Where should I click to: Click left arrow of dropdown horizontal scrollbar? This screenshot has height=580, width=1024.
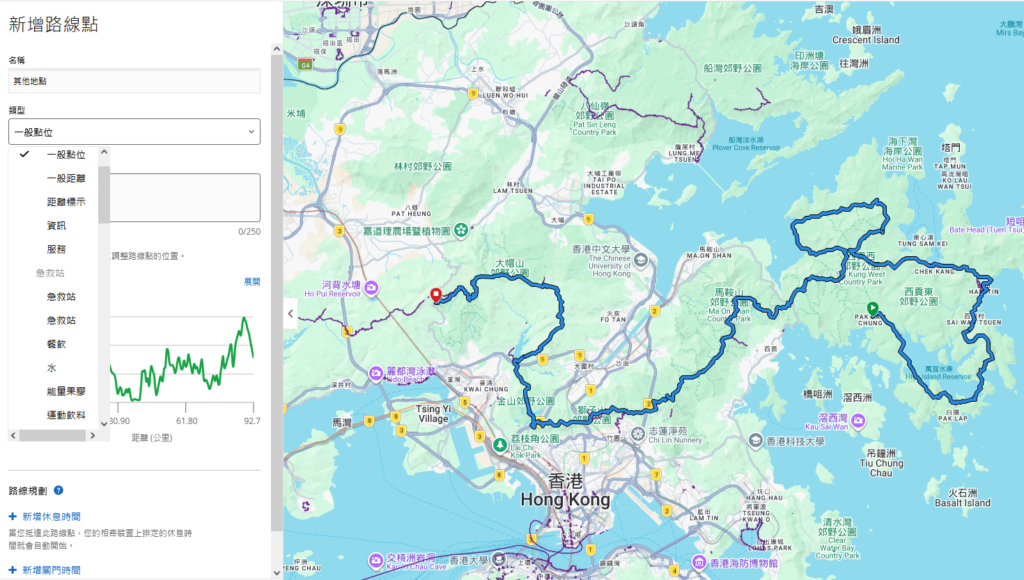pos(13,435)
